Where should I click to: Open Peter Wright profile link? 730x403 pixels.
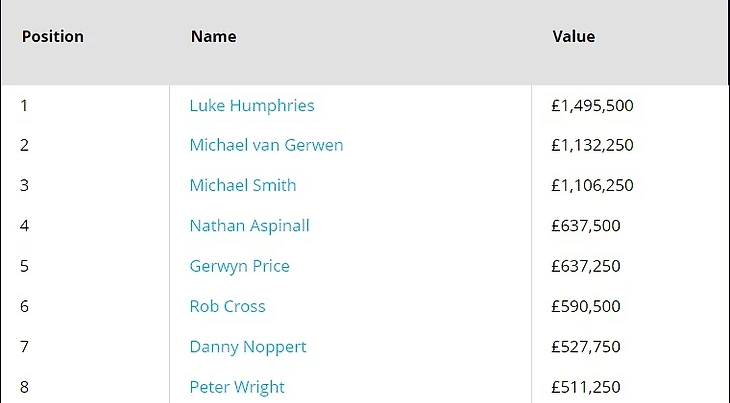point(237,387)
